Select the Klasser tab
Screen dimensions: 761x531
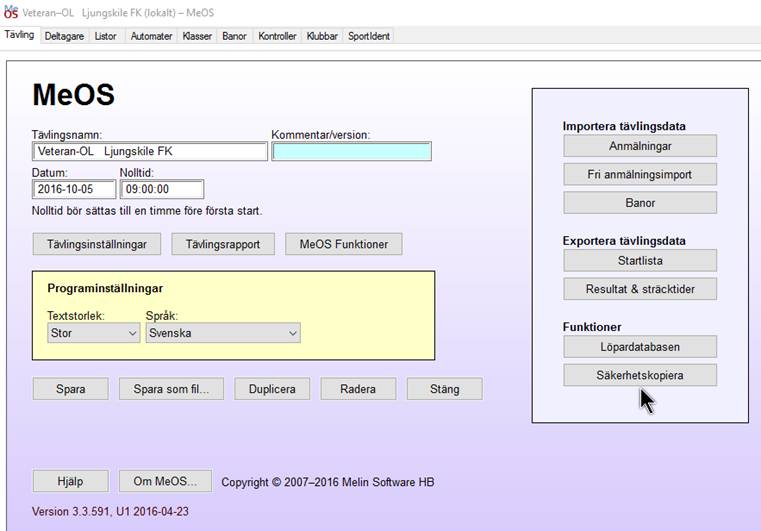pyautogui.click(x=197, y=36)
